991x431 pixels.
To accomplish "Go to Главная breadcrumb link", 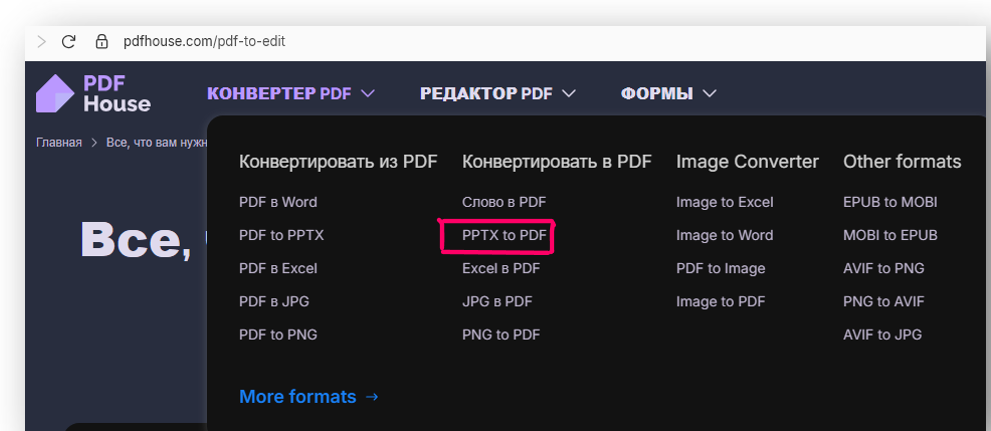I will [x=59, y=142].
